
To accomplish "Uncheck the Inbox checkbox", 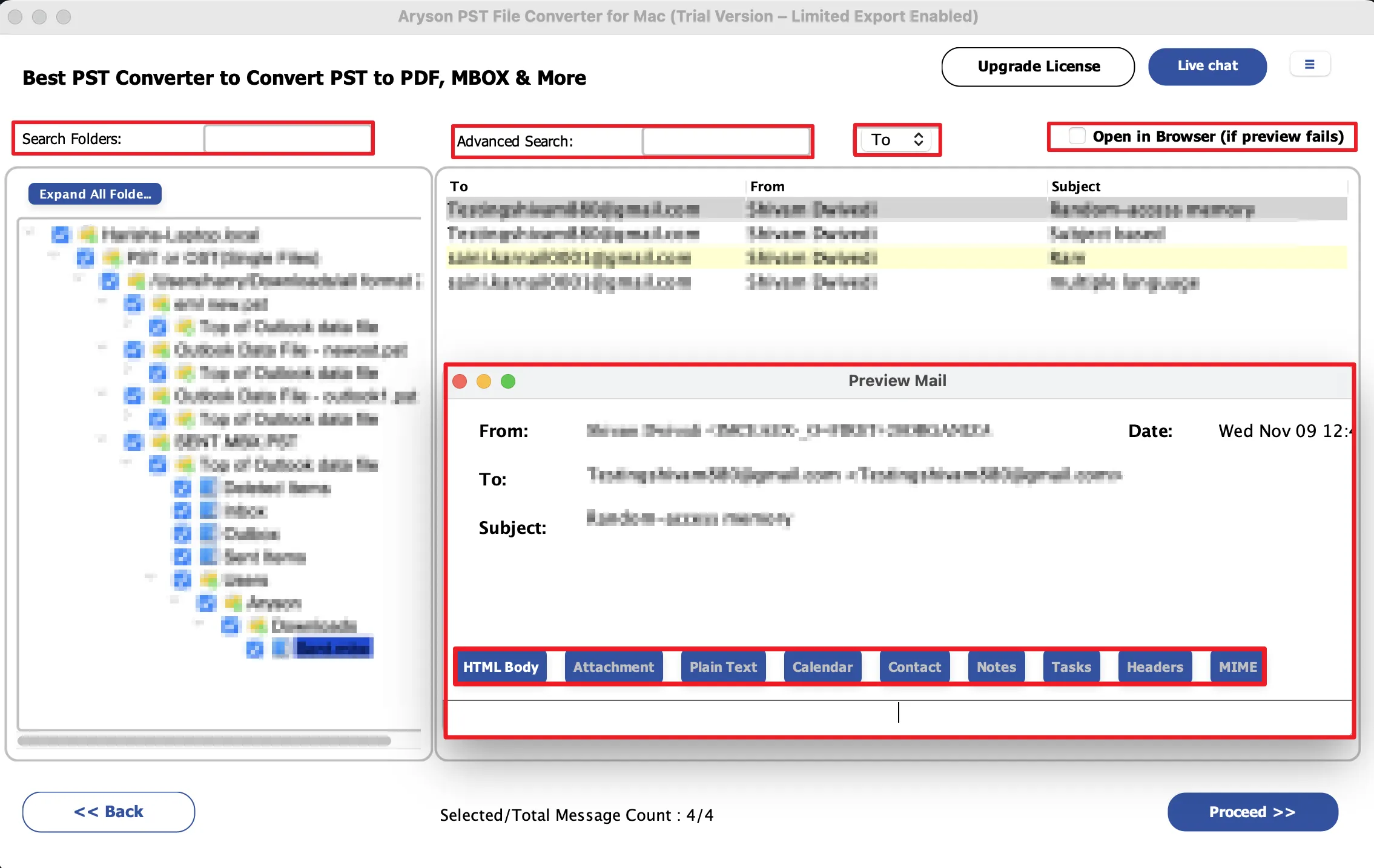I will point(182,510).
